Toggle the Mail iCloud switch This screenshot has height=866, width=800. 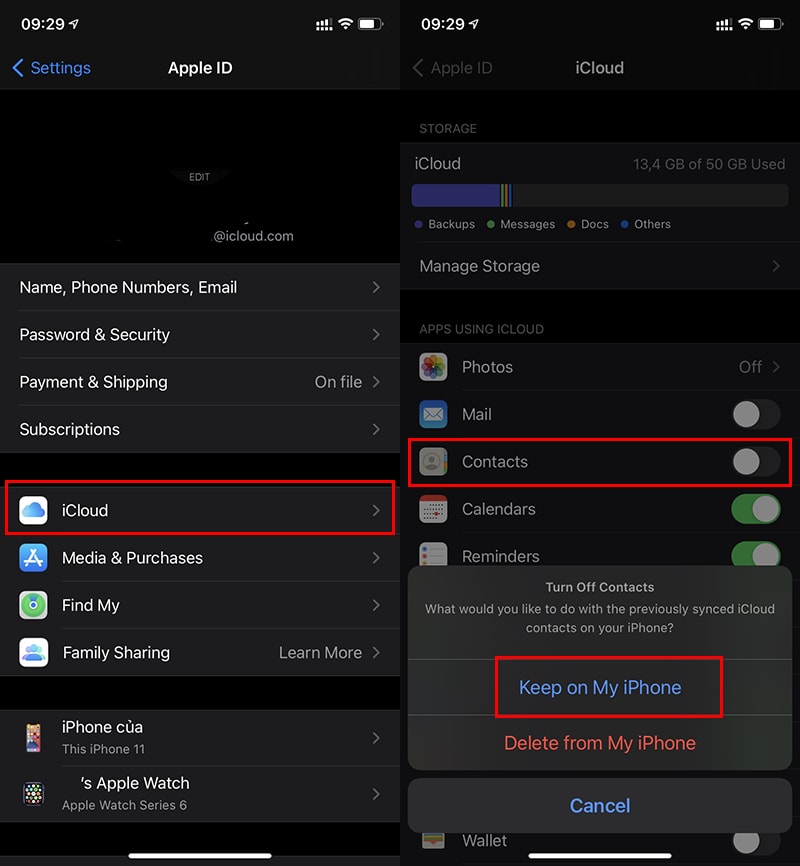pos(756,414)
